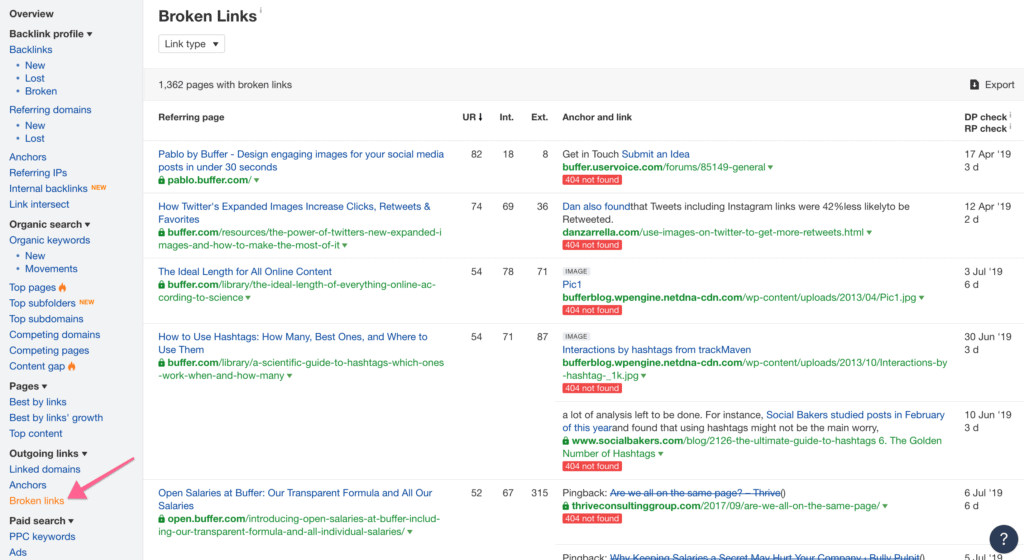Open Referring domains in the sidebar
The image size is (1024, 560).
pyautogui.click(x=50, y=110)
